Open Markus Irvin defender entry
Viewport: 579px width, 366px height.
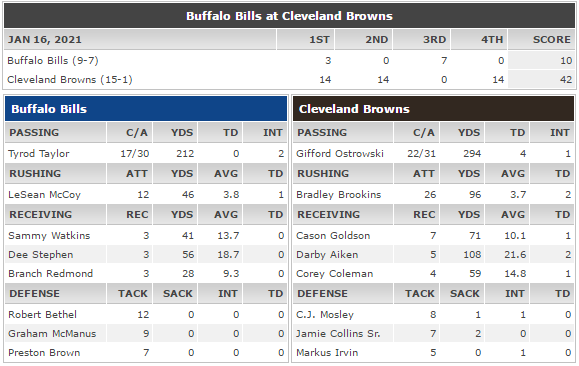pyautogui.click(x=327, y=353)
